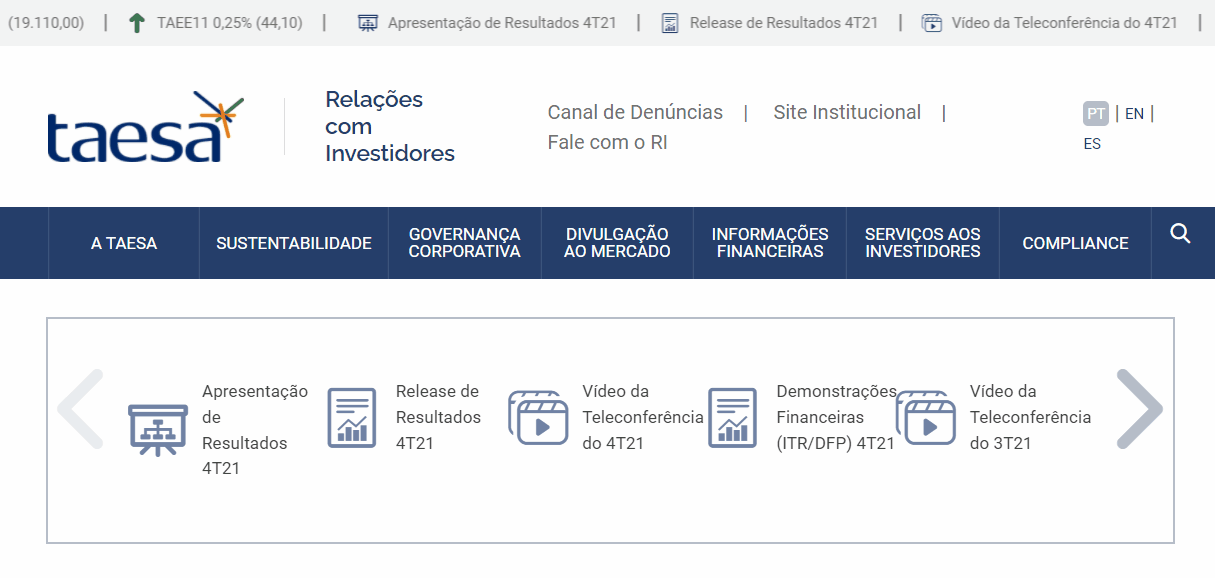
Task: Switch language to ES
Action: click(1092, 144)
